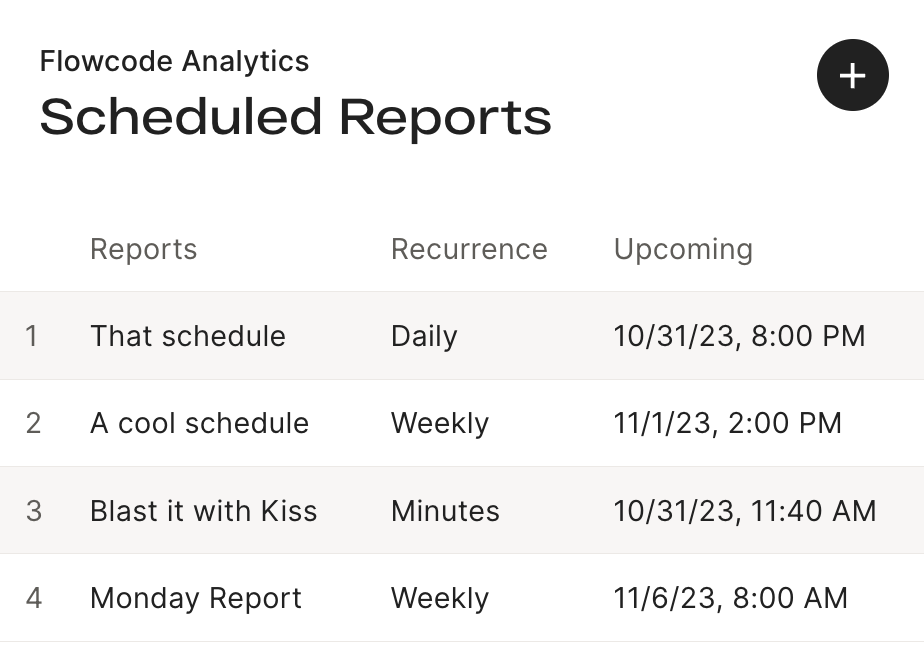Select upcoming date 10/31/23, 8:00 PM
This screenshot has width=924, height=670.
point(739,336)
